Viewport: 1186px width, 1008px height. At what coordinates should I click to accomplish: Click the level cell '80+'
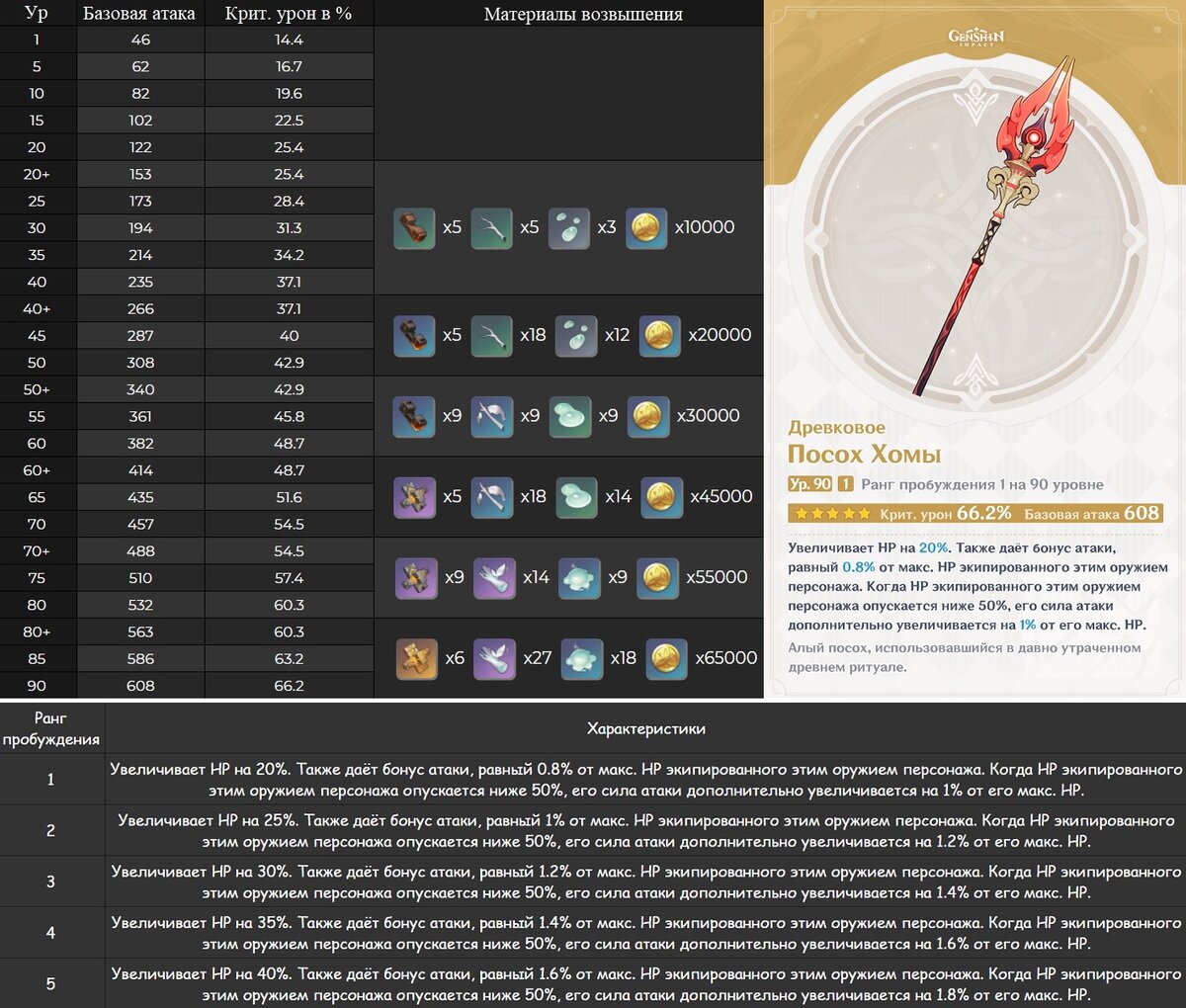[x=37, y=631]
